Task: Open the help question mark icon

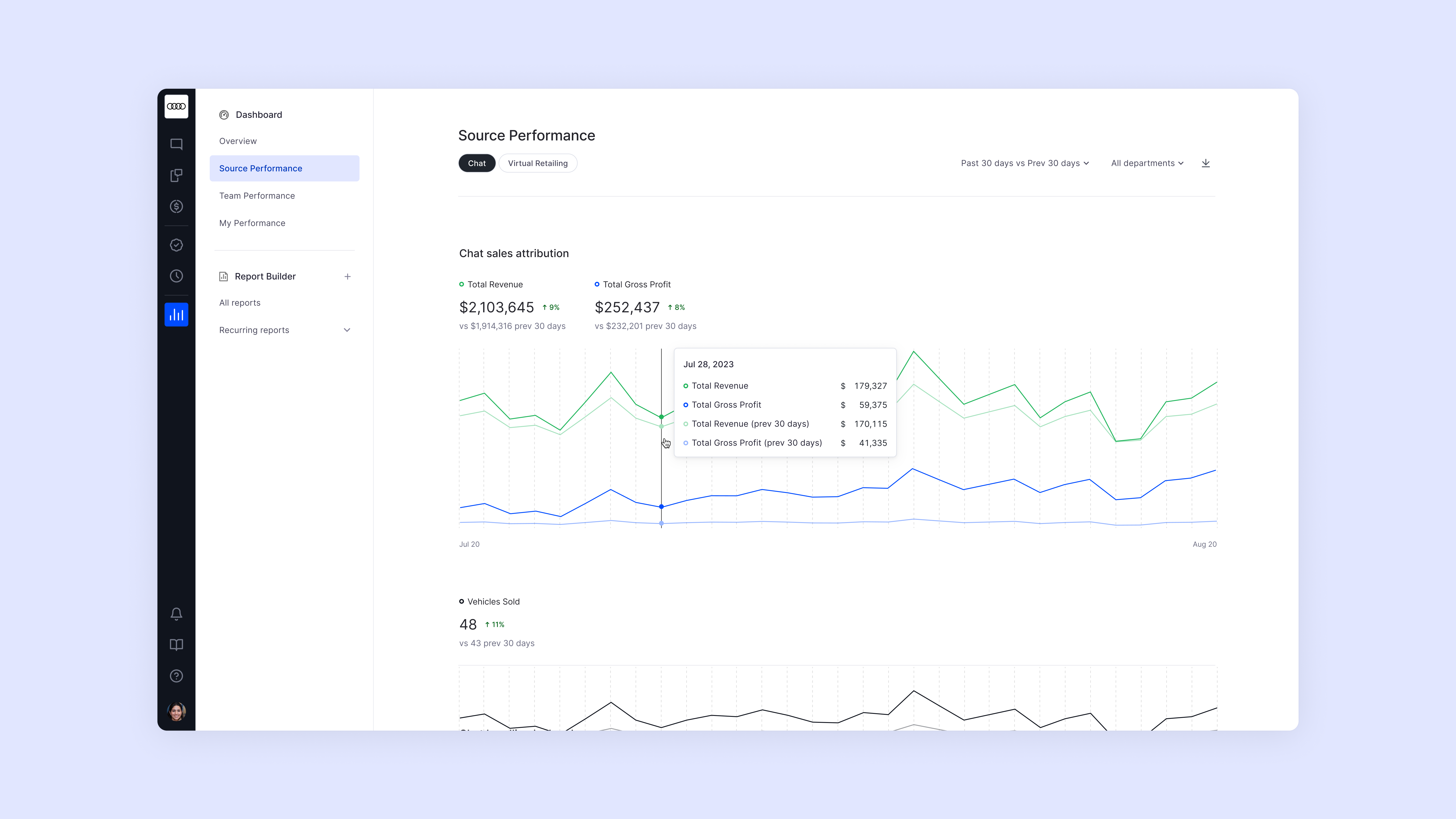Action: pyautogui.click(x=176, y=676)
